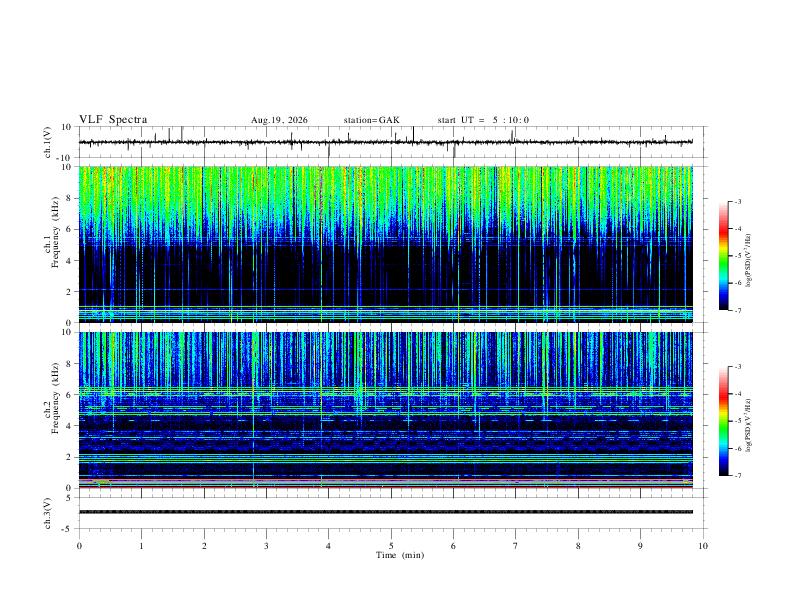The height and width of the screenshot is (612, 792).
Task: Click the ch.1 spectrogram upper color bar
Action: [x=724, y=256]
